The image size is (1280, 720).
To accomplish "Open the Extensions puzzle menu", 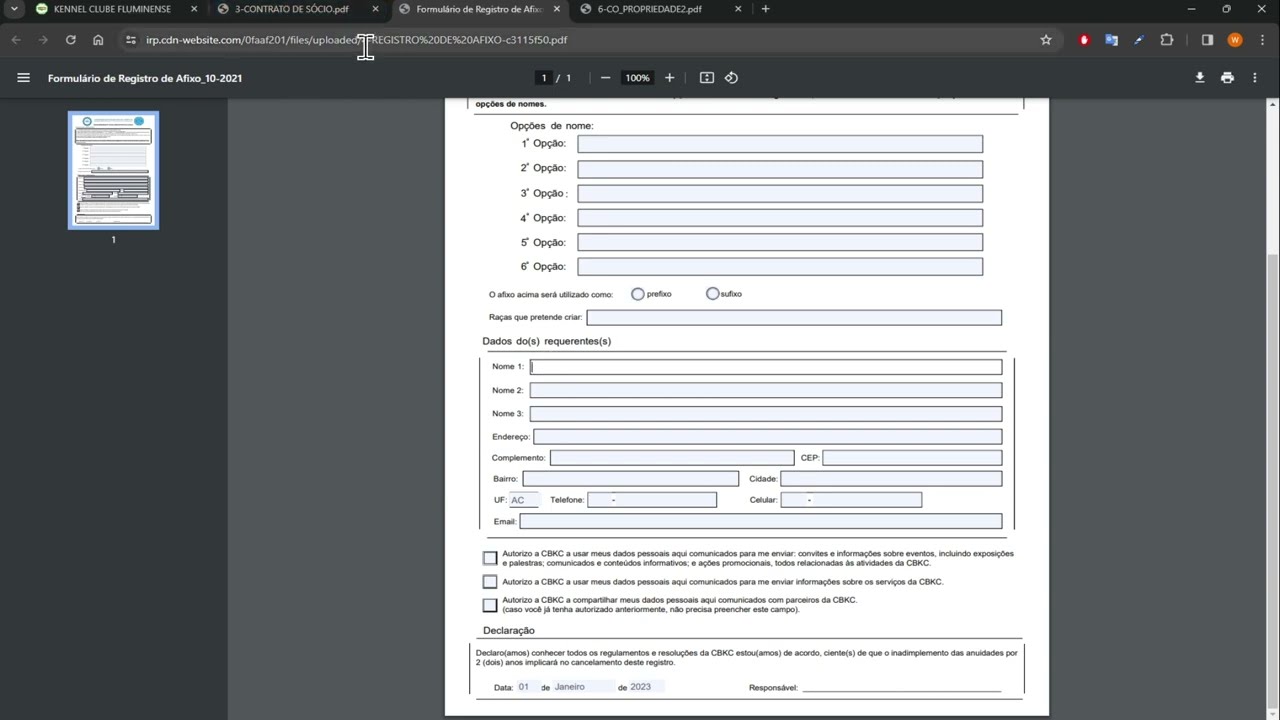I will 1166,40.
